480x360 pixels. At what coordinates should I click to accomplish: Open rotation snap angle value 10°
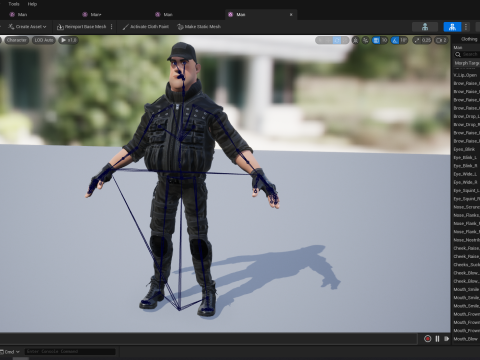click(x=404, y=40)
